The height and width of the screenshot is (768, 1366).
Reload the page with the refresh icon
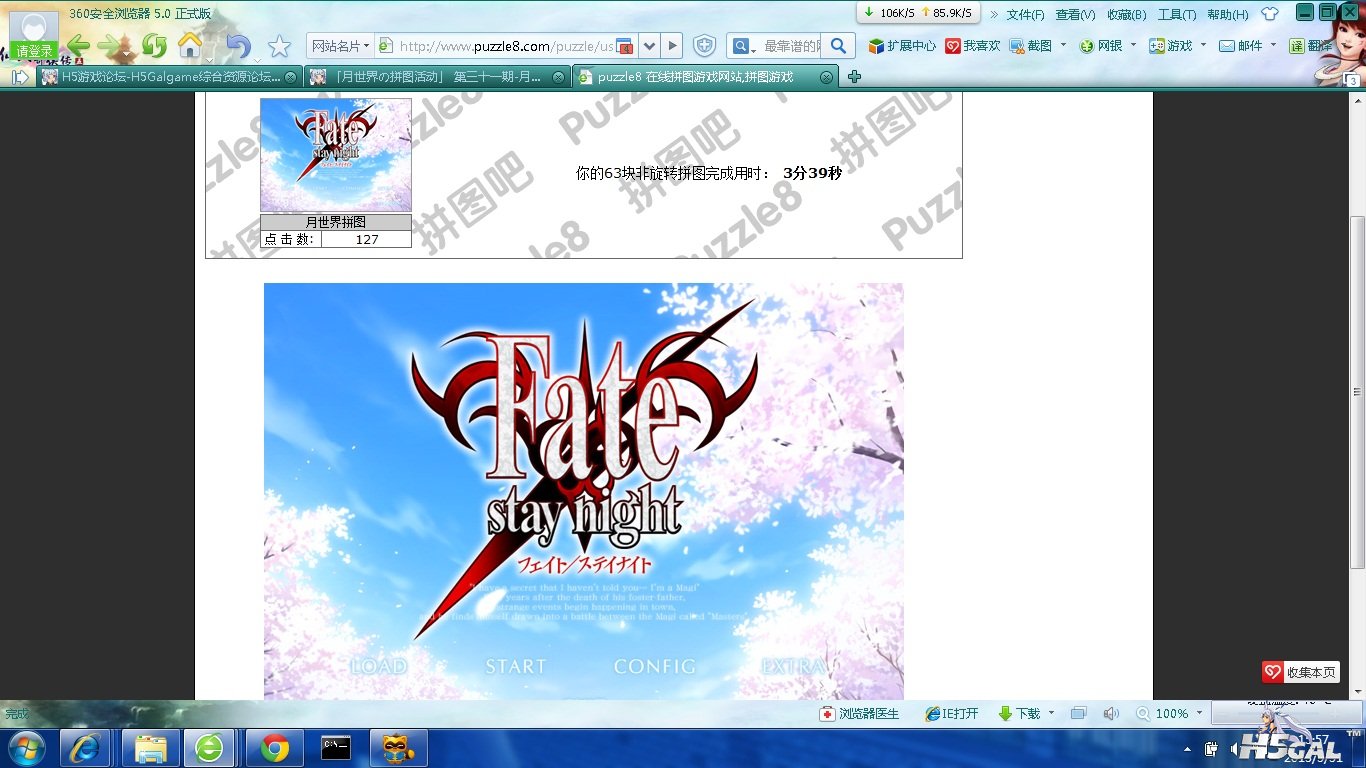click(154, 46)
